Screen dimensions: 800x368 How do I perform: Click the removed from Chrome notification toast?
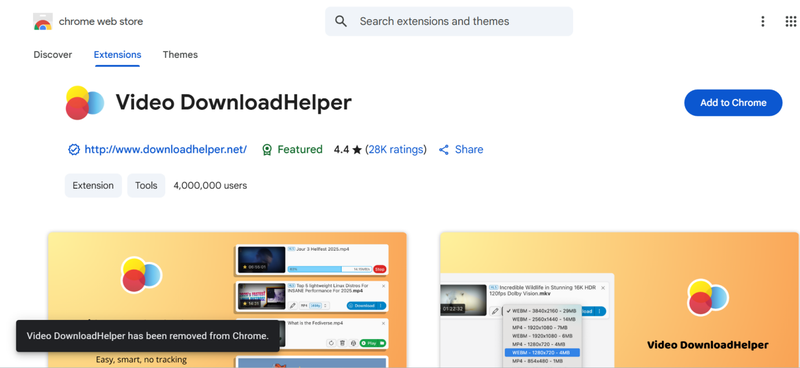point(147,336)
